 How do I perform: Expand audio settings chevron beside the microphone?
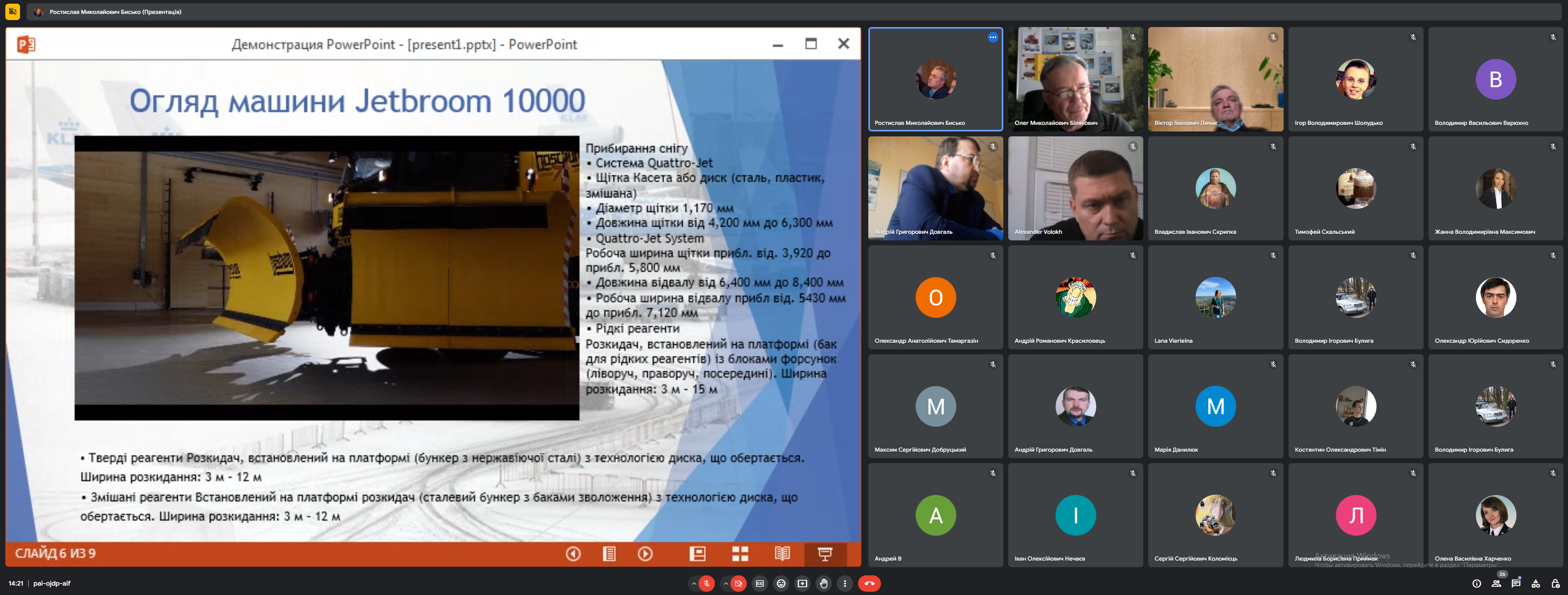coord(693,584)
